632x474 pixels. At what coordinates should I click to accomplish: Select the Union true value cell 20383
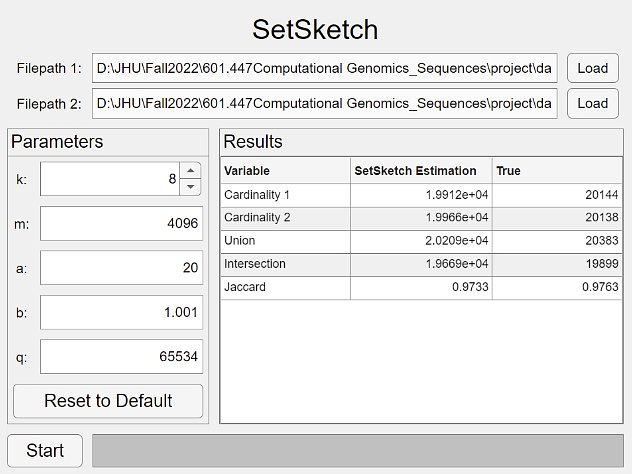(x=556, y=241)
